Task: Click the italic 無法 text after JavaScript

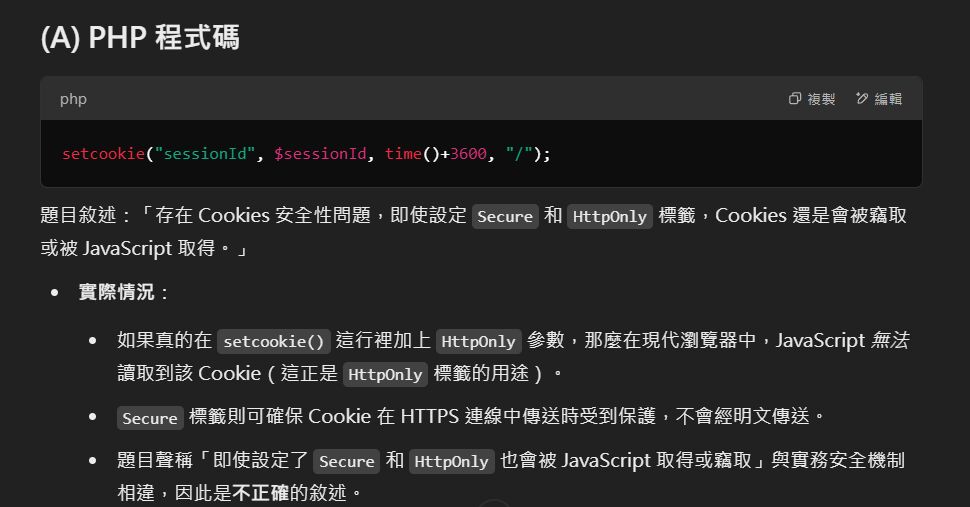Action: tap(890, 340)
